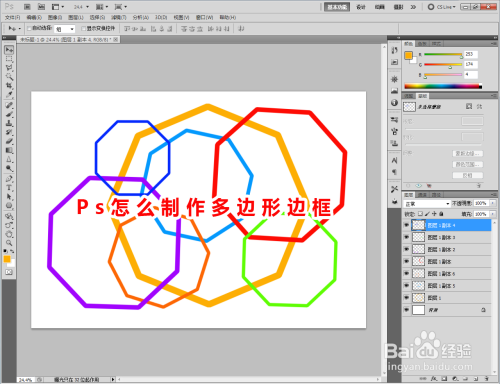Select the Dodge tool

point(9,169)
